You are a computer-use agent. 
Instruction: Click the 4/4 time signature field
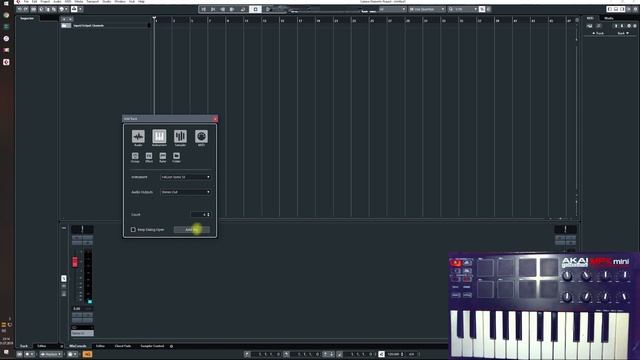[411, 354]
